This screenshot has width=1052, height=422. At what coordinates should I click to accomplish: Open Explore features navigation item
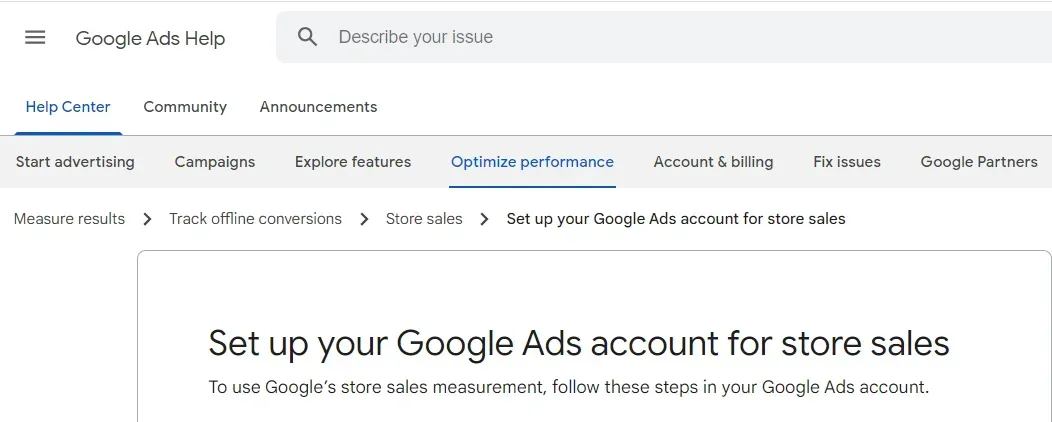(x=353, y=162)
